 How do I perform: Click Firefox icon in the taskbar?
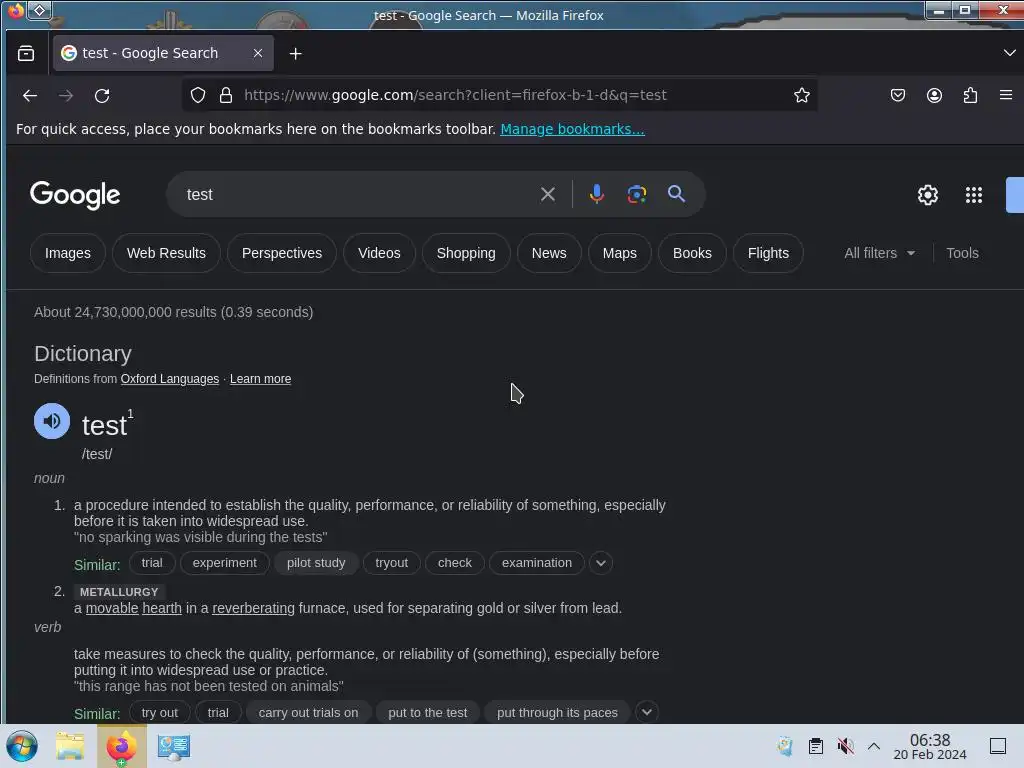[x=121, y=746]
